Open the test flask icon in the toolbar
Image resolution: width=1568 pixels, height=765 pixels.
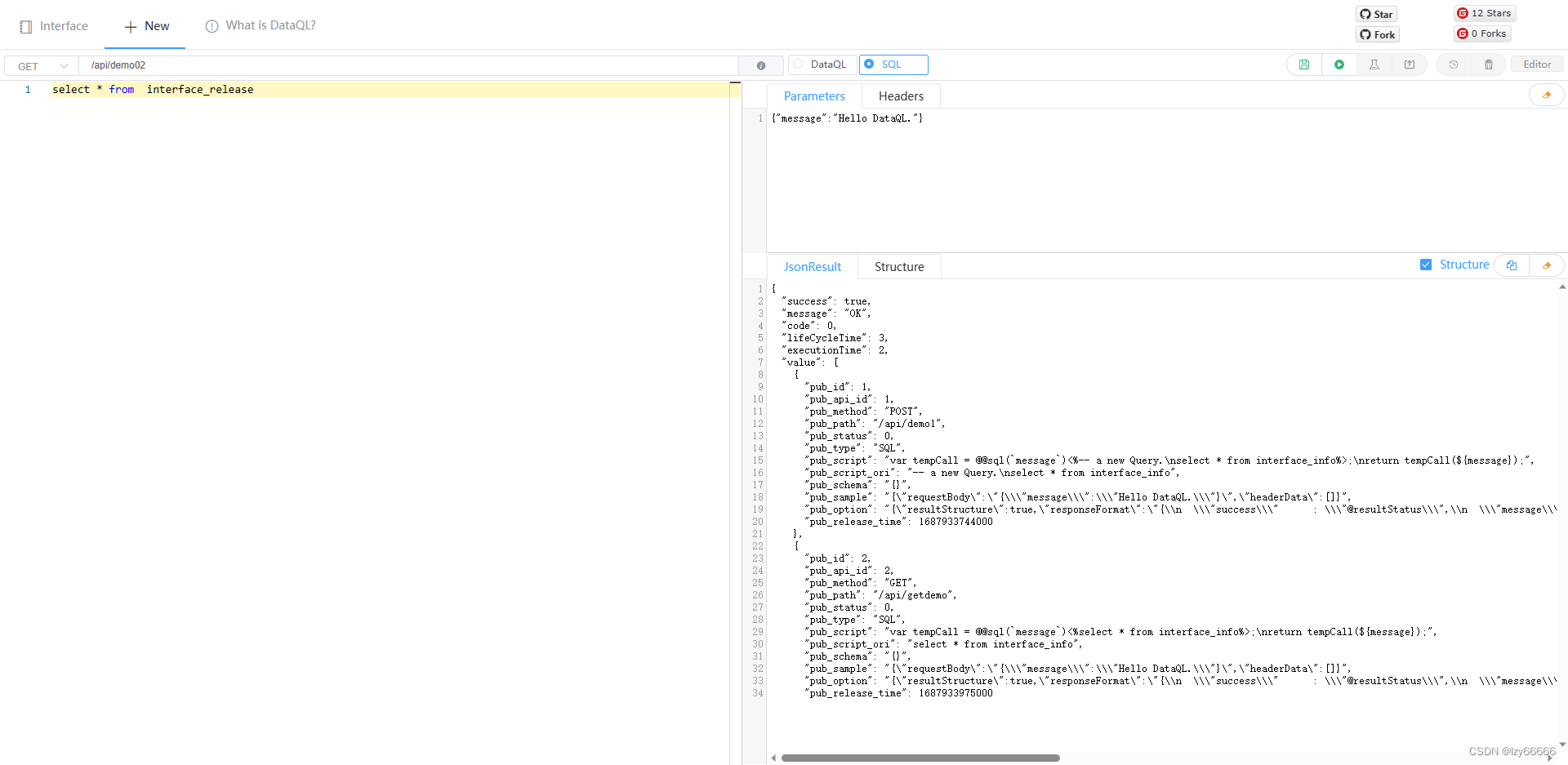click(x=1374, y=64)
